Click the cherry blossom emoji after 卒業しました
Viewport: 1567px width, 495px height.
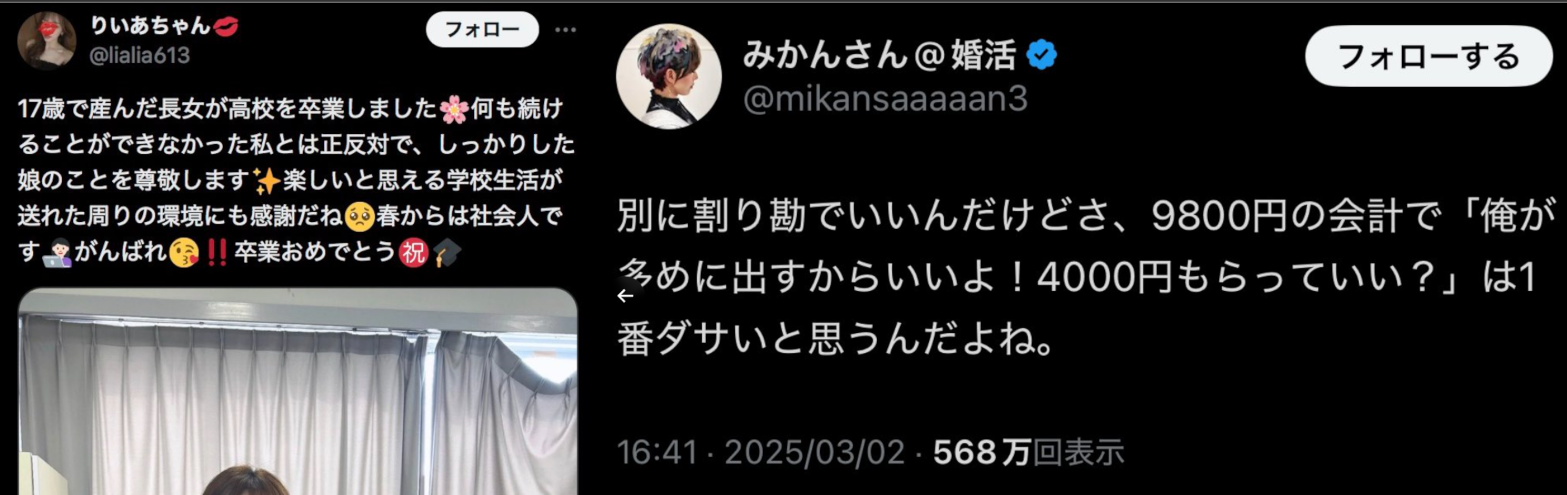point(453,109)
